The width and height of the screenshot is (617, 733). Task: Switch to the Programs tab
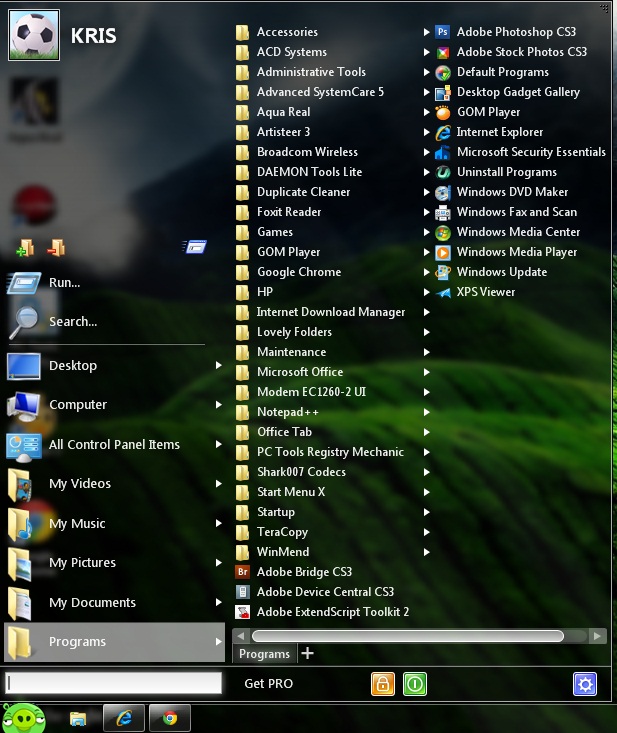click(x=264, y=654)
